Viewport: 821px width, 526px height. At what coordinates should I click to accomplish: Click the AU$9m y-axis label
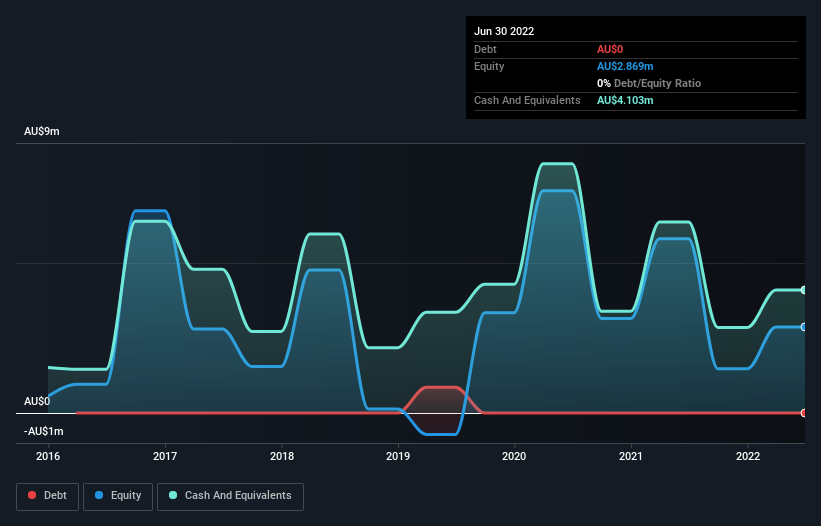pyautogui.click(x=42, y=131)
